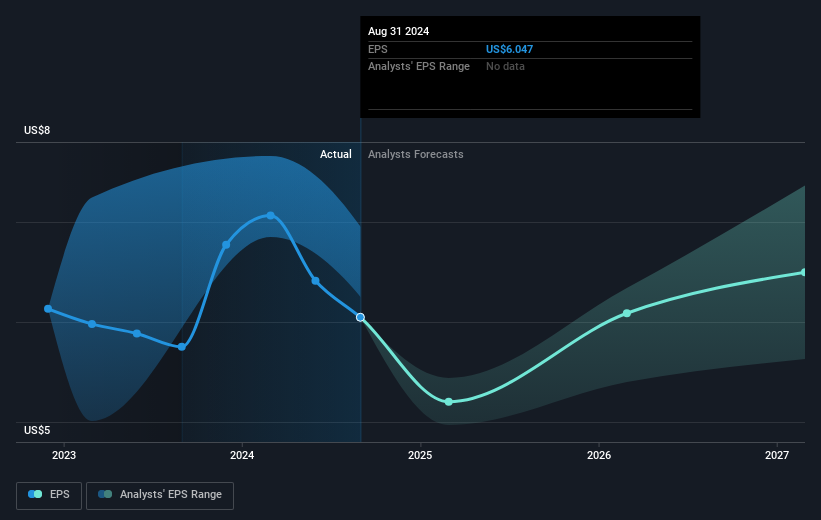The height and width of the screenshot is (520, 821).
Task: Click the 'Analysts Forecasts' label
Action: tap(416, 154)
